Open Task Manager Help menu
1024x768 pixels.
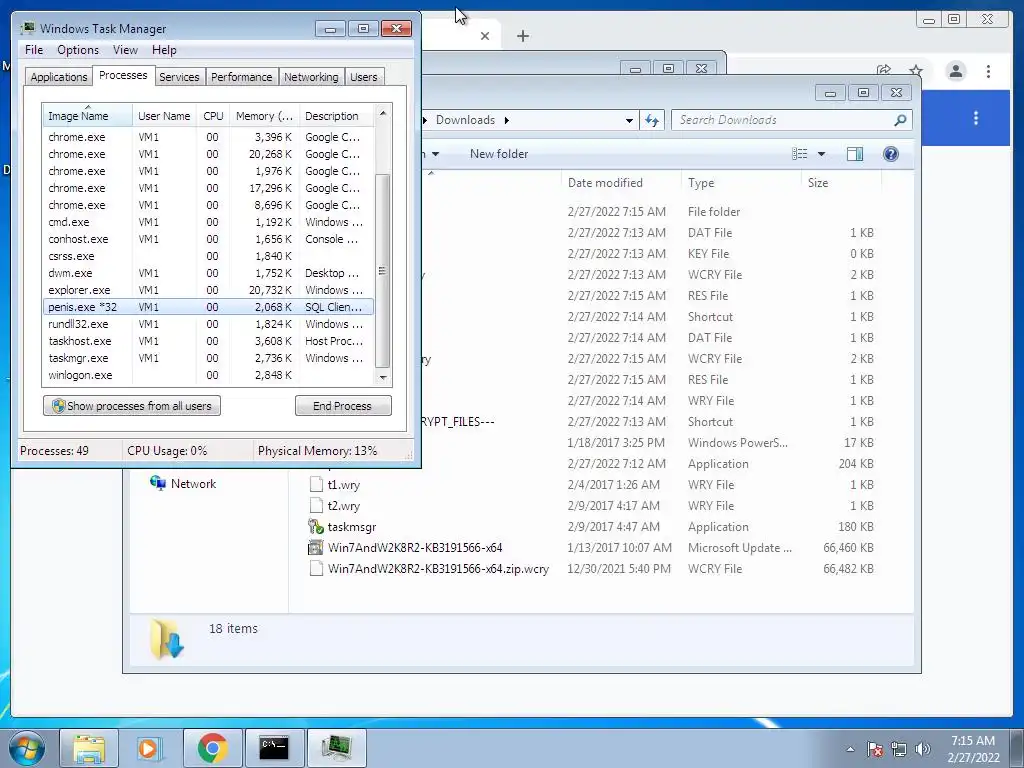(x=164, y=50)
